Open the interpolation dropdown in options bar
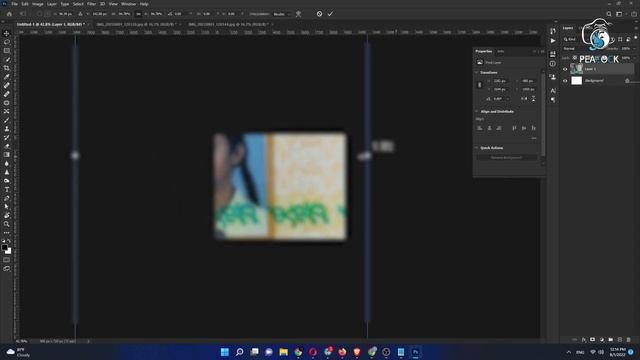Viewport: 640px width, 360px height. pos(281,14)
